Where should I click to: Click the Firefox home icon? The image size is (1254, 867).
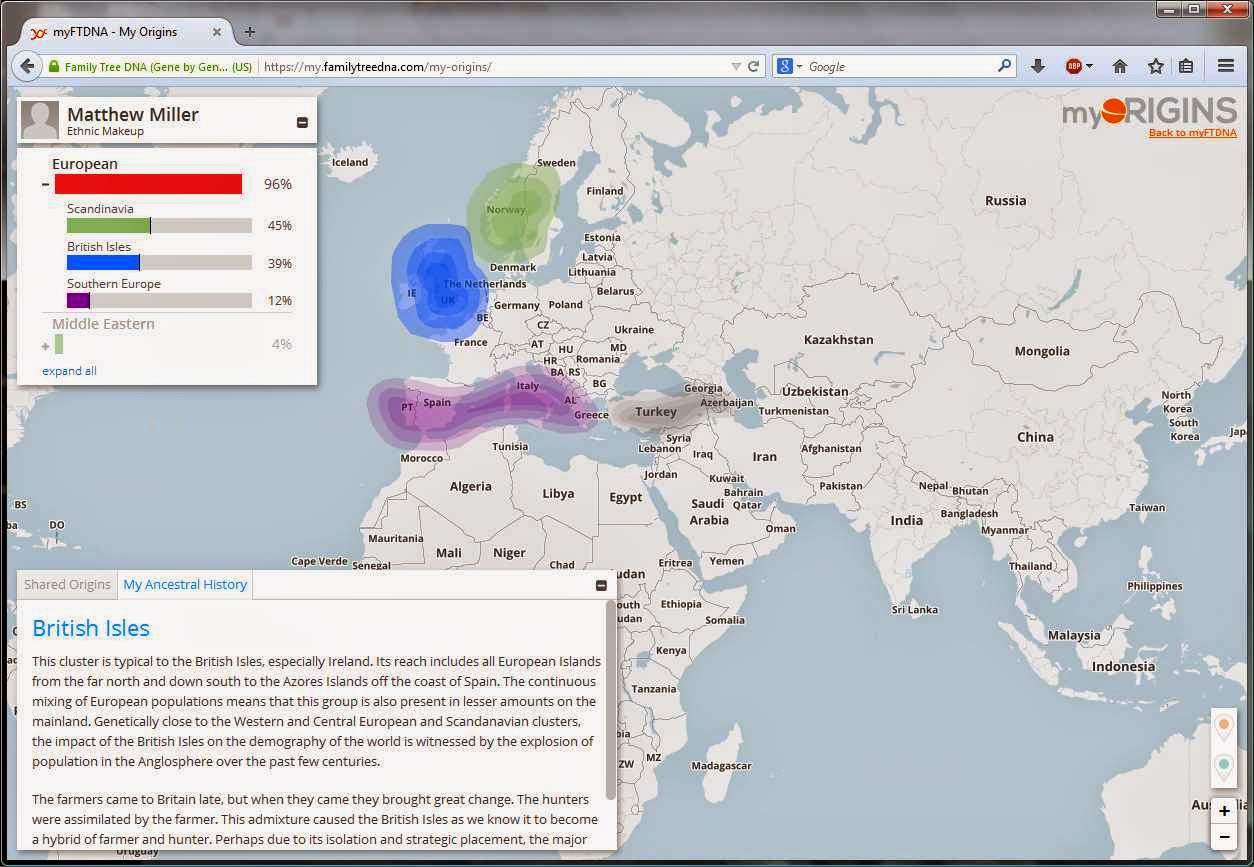[x=1120, y=65]
